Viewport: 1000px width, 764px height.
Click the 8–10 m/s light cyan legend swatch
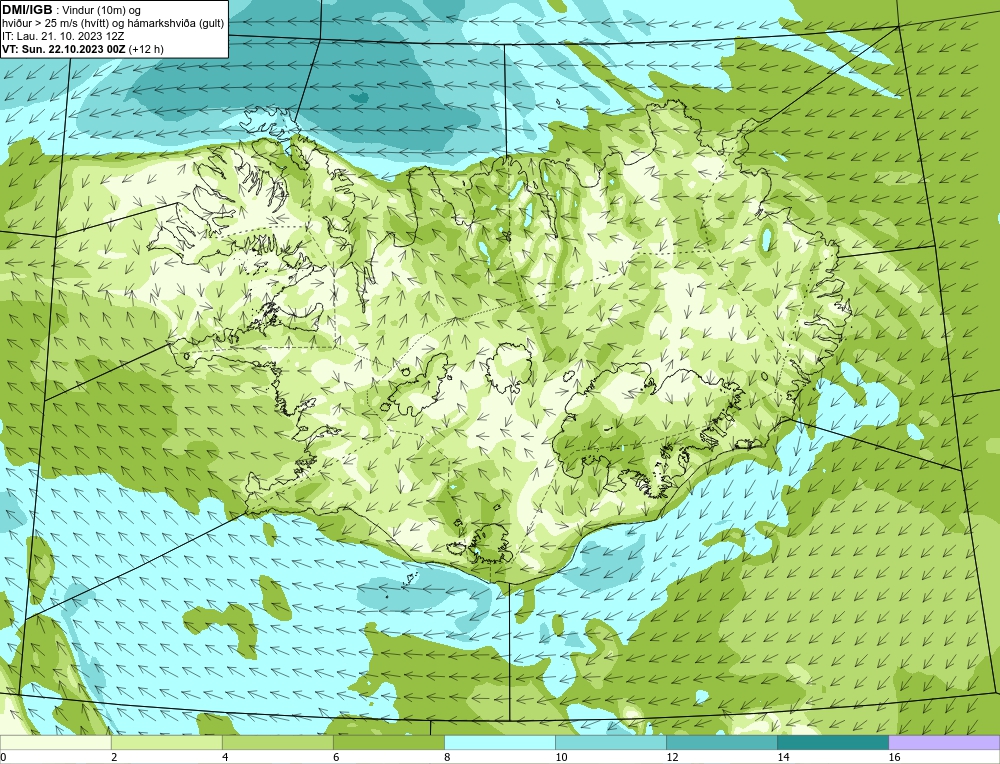pos(499,742)
